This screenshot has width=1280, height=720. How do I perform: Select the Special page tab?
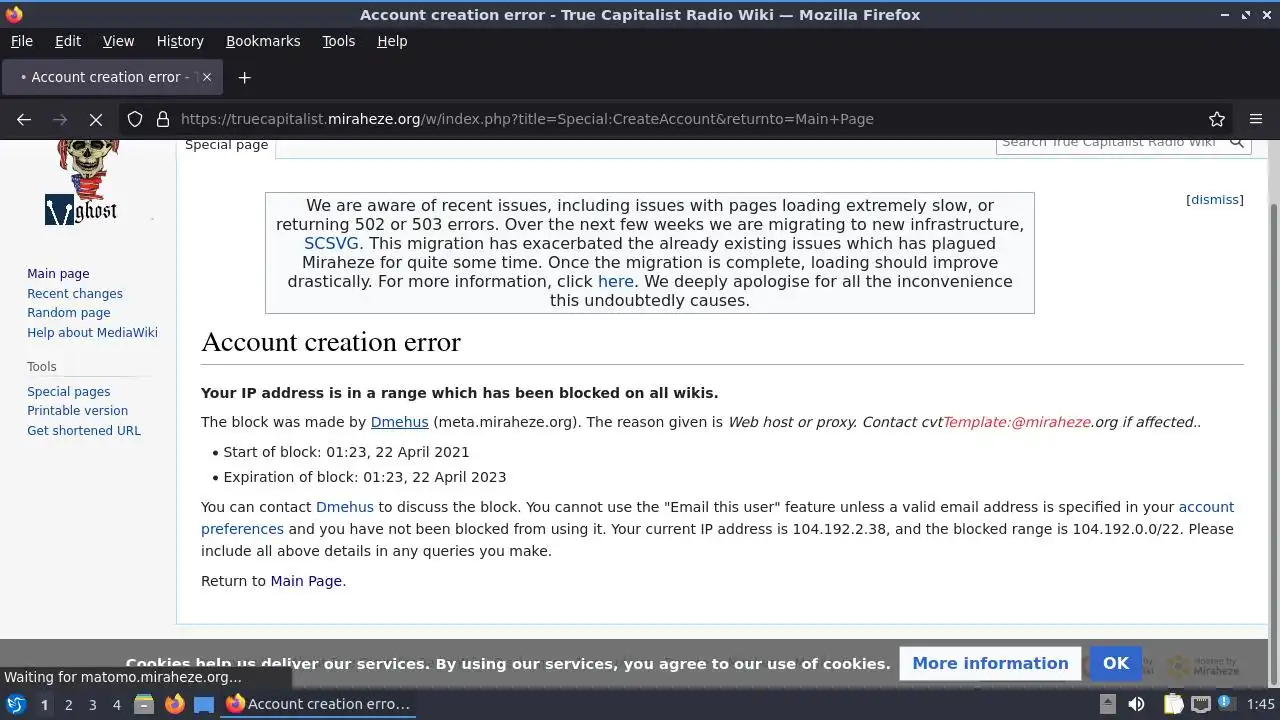226,145
